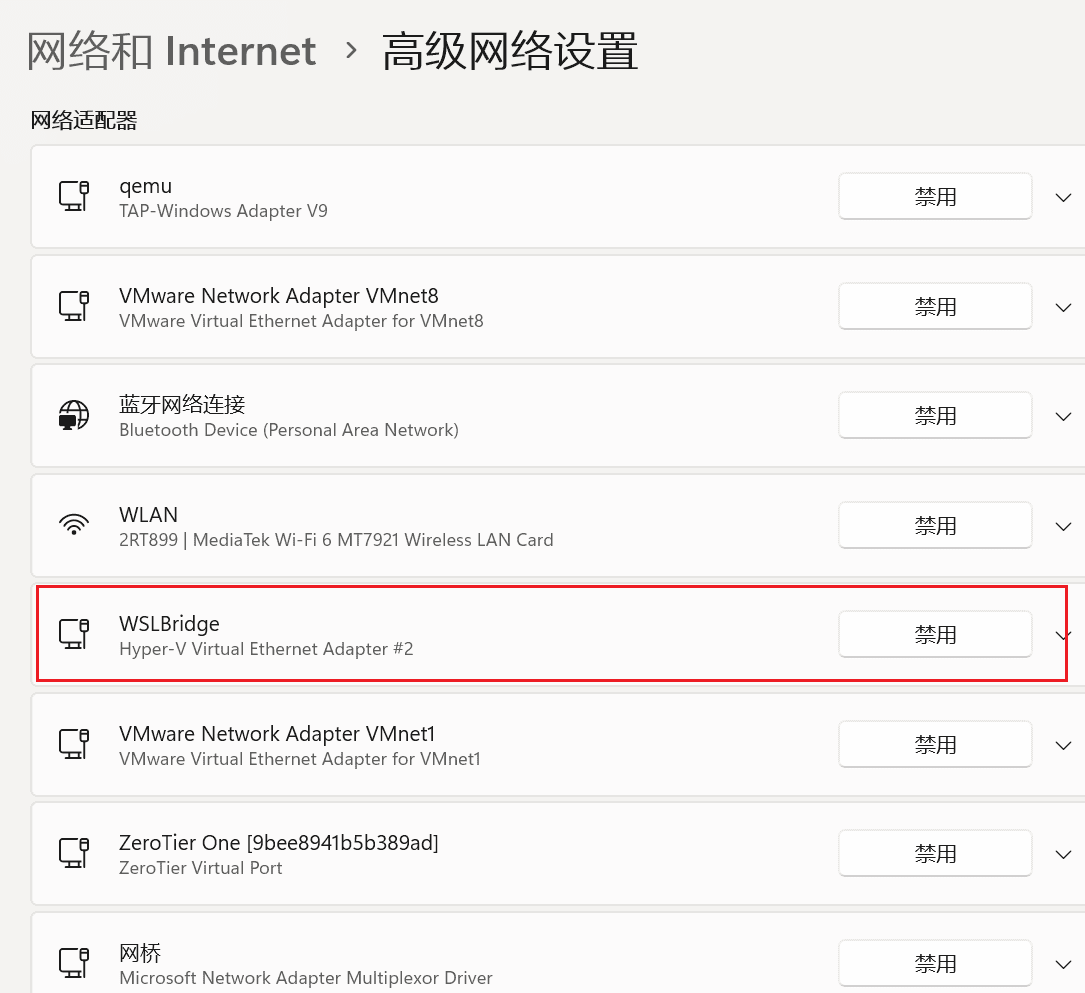Click the WLAN Wi-Fi icon
This screenshot has width=1085, height=993.
point(74,525)
